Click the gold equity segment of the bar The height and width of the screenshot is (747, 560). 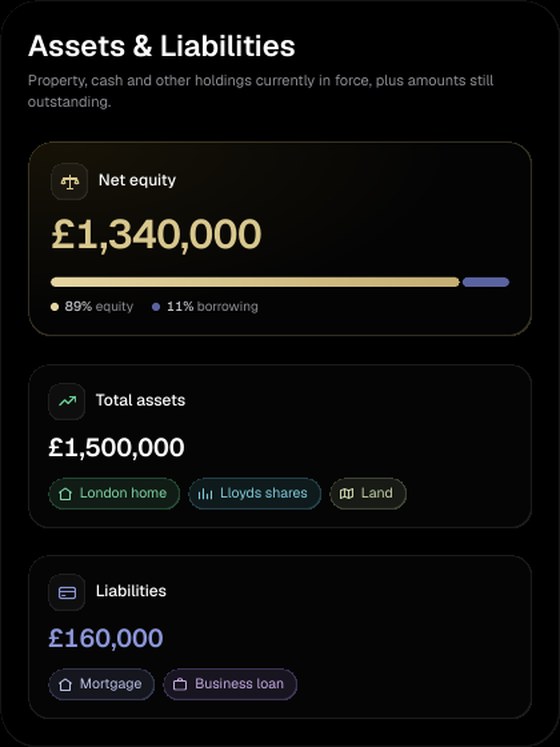[255, 282]
